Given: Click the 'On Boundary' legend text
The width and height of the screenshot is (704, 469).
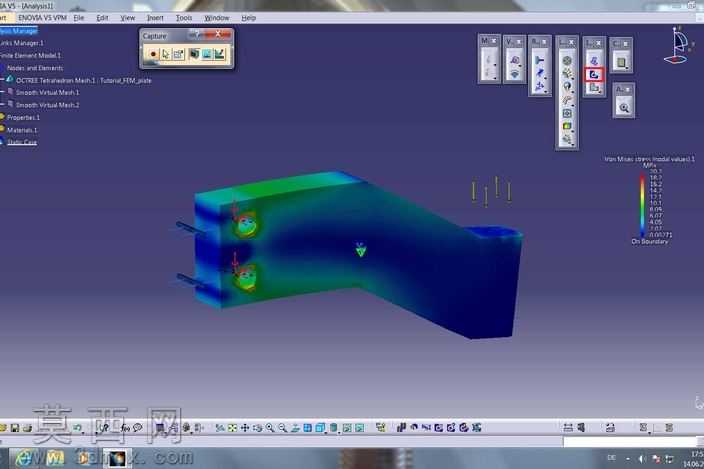Looking at the screenshot, I should click(x=650, y=241).
